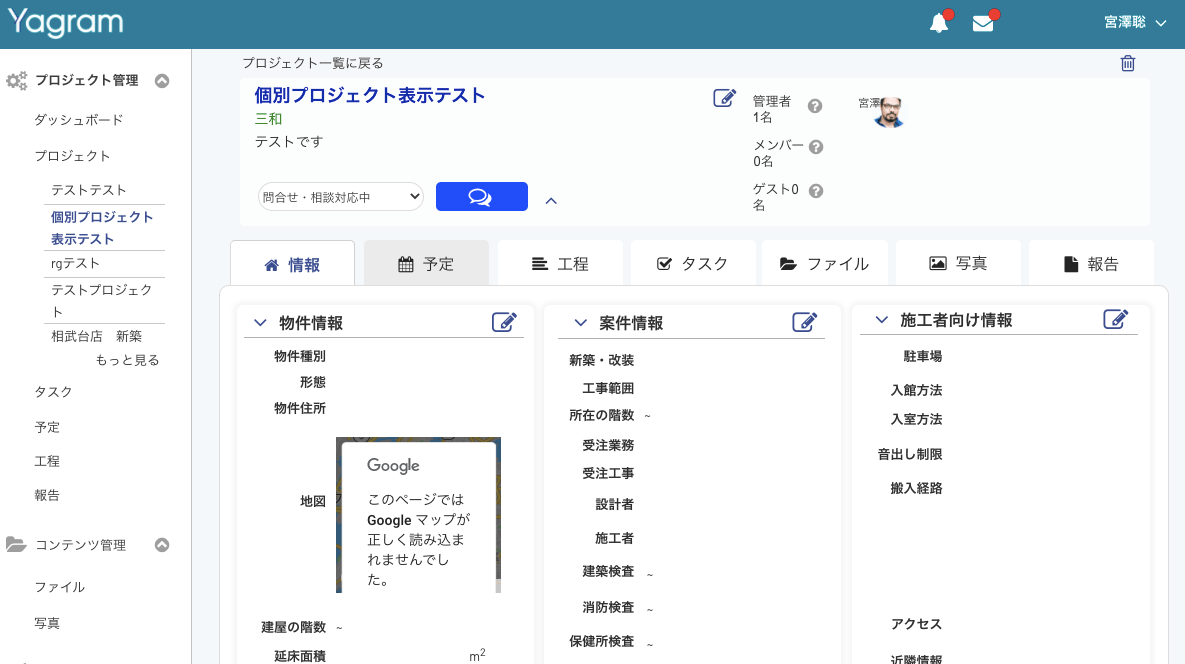Switch to the タスク tab

693,264
